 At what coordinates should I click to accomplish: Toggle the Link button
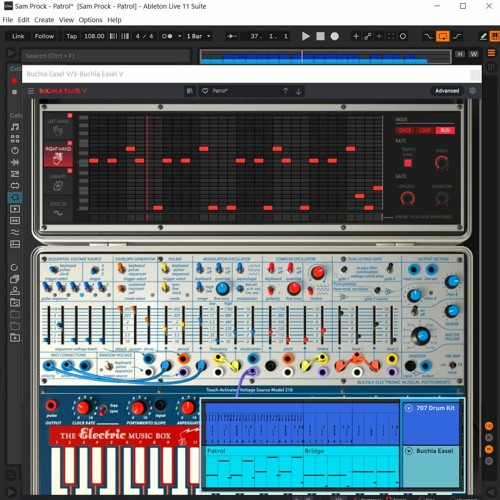pyautogui.click(x=18, y=36)
